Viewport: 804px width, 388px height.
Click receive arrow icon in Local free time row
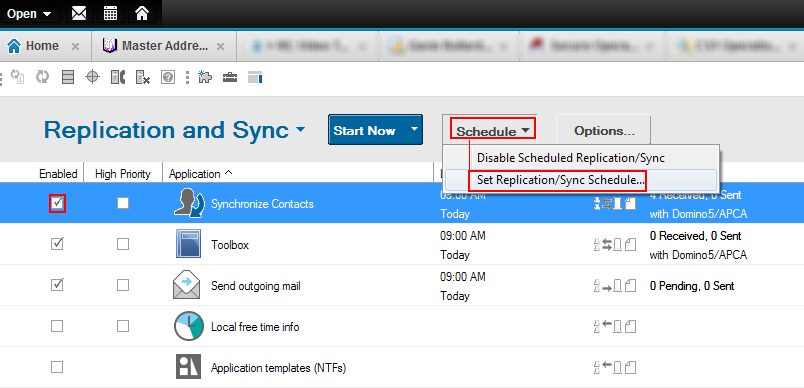pyautogui.click(x=615, y=326)
